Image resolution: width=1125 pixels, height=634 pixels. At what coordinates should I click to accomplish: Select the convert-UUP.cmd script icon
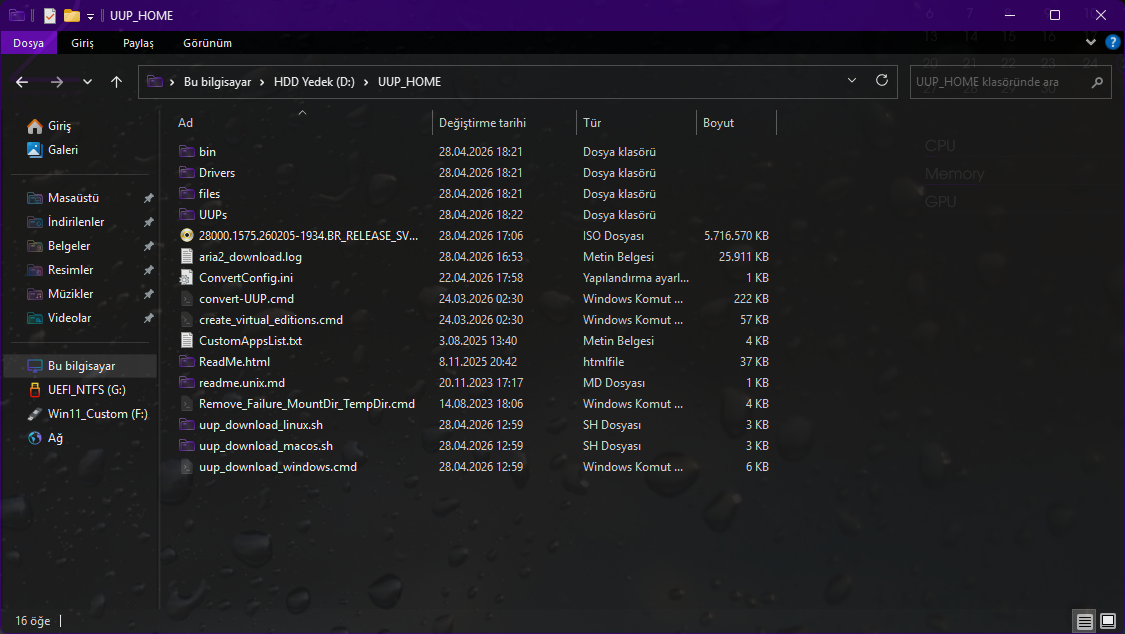point(187,298)
